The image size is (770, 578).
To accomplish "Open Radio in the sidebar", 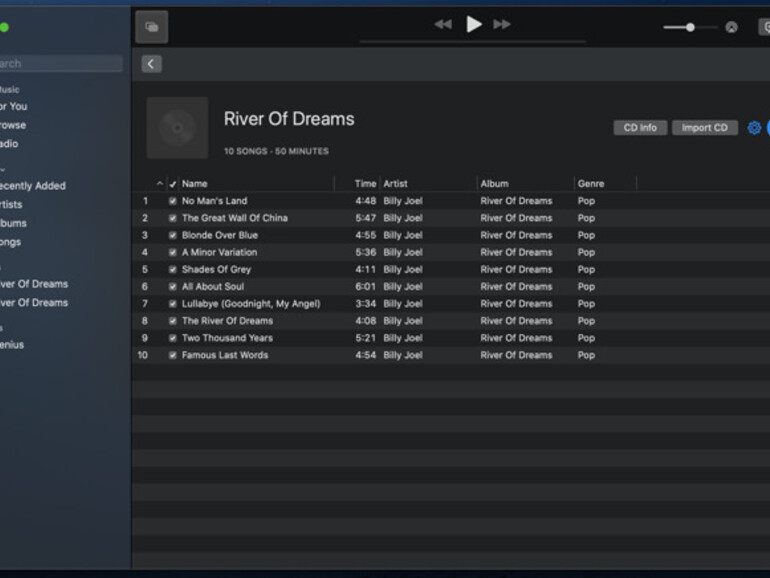I will coord(9,144).
